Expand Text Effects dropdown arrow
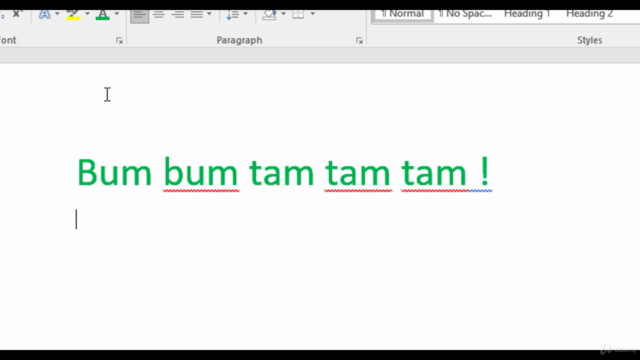 point(57,14)
